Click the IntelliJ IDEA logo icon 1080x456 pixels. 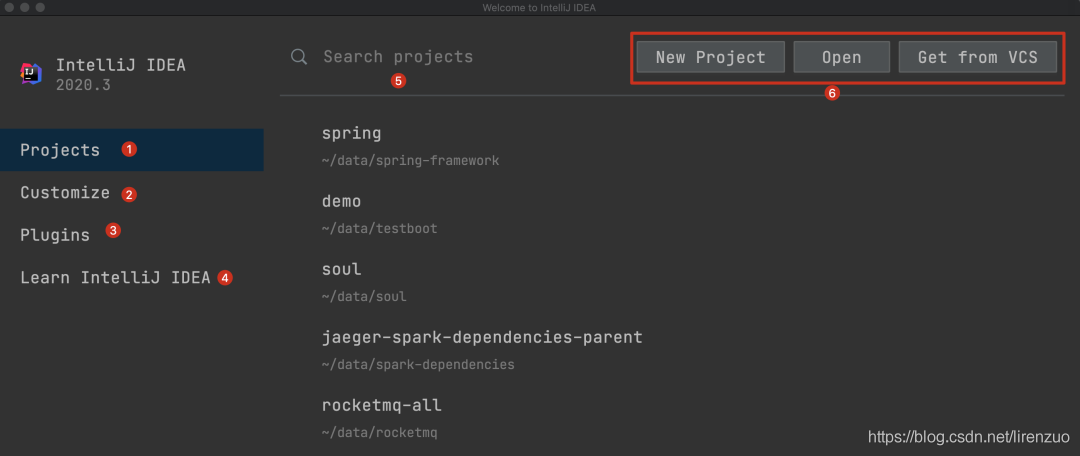[x=31, y=73]
